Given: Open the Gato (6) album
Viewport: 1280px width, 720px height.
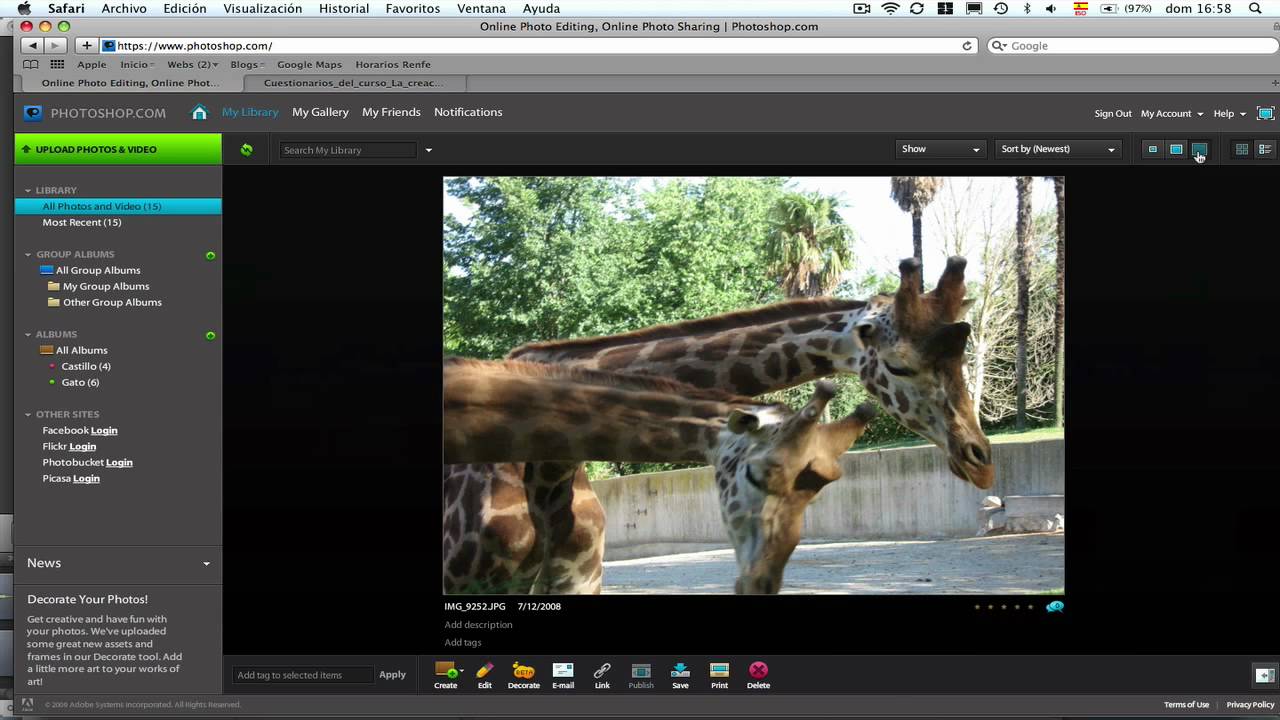Looking at the screenshot, I should point(80,382).
